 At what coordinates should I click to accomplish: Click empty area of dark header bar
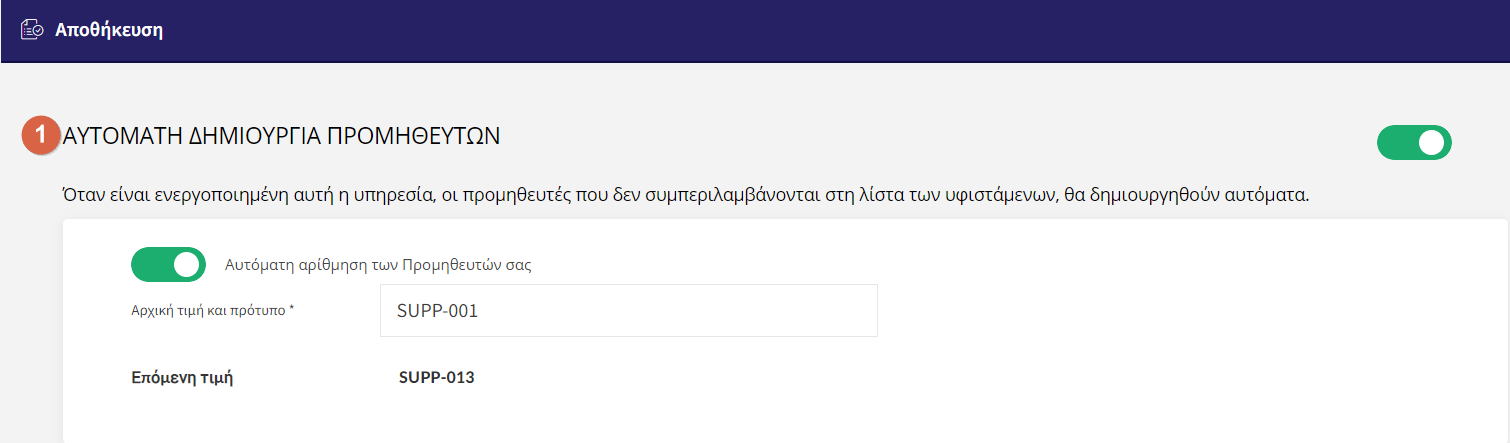tap(800, 30)
